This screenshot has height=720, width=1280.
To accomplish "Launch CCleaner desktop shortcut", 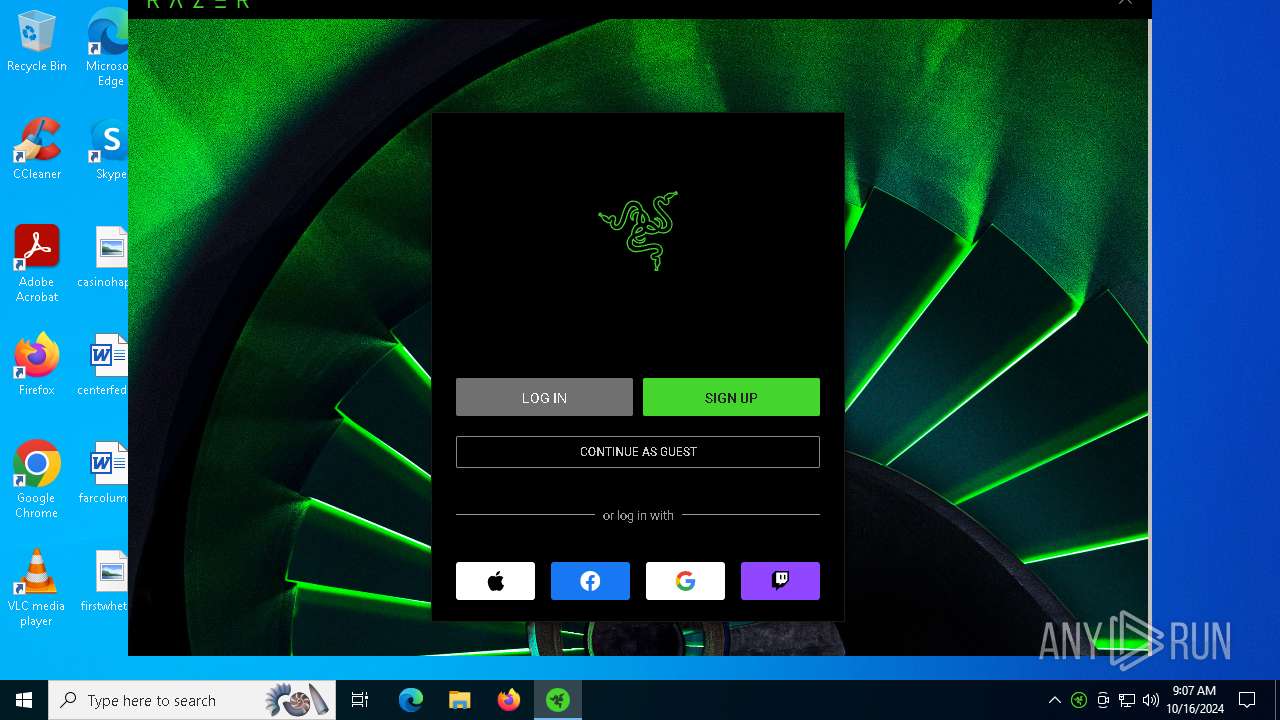I will [x=37, y=150].
